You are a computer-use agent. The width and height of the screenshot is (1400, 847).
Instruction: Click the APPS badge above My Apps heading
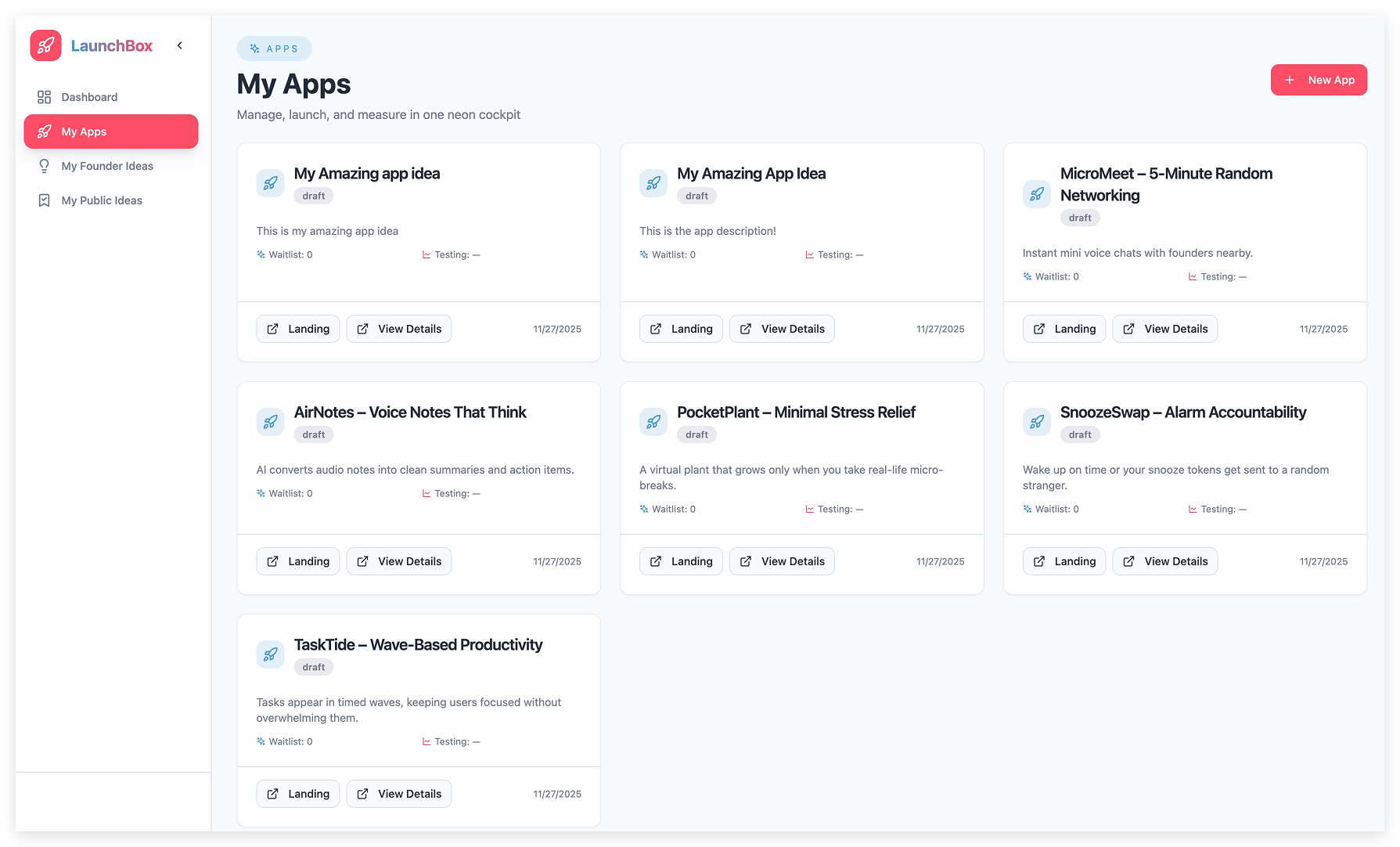[x=275, y=48]
